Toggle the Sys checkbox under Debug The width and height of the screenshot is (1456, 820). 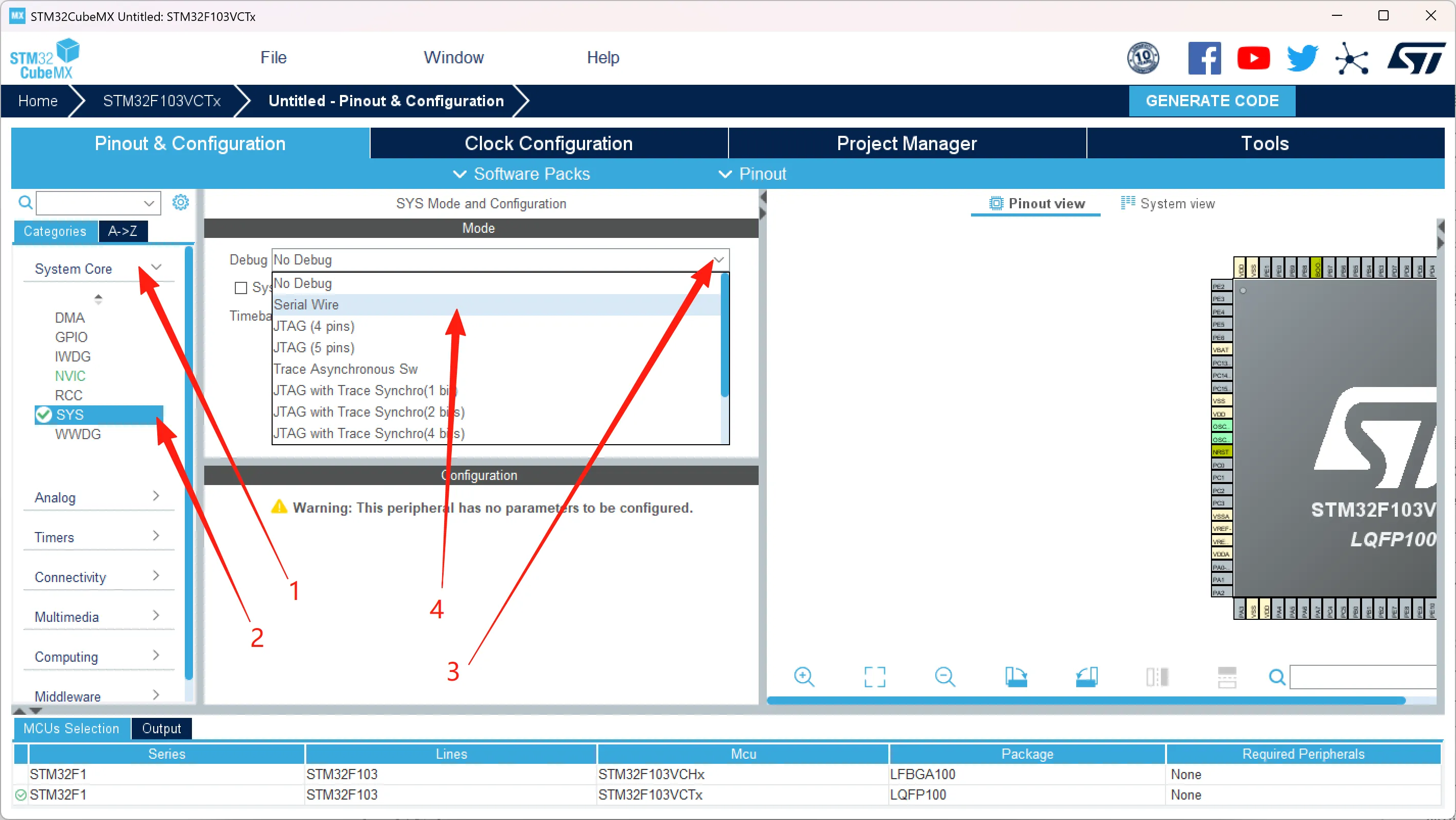pos(241,287)
